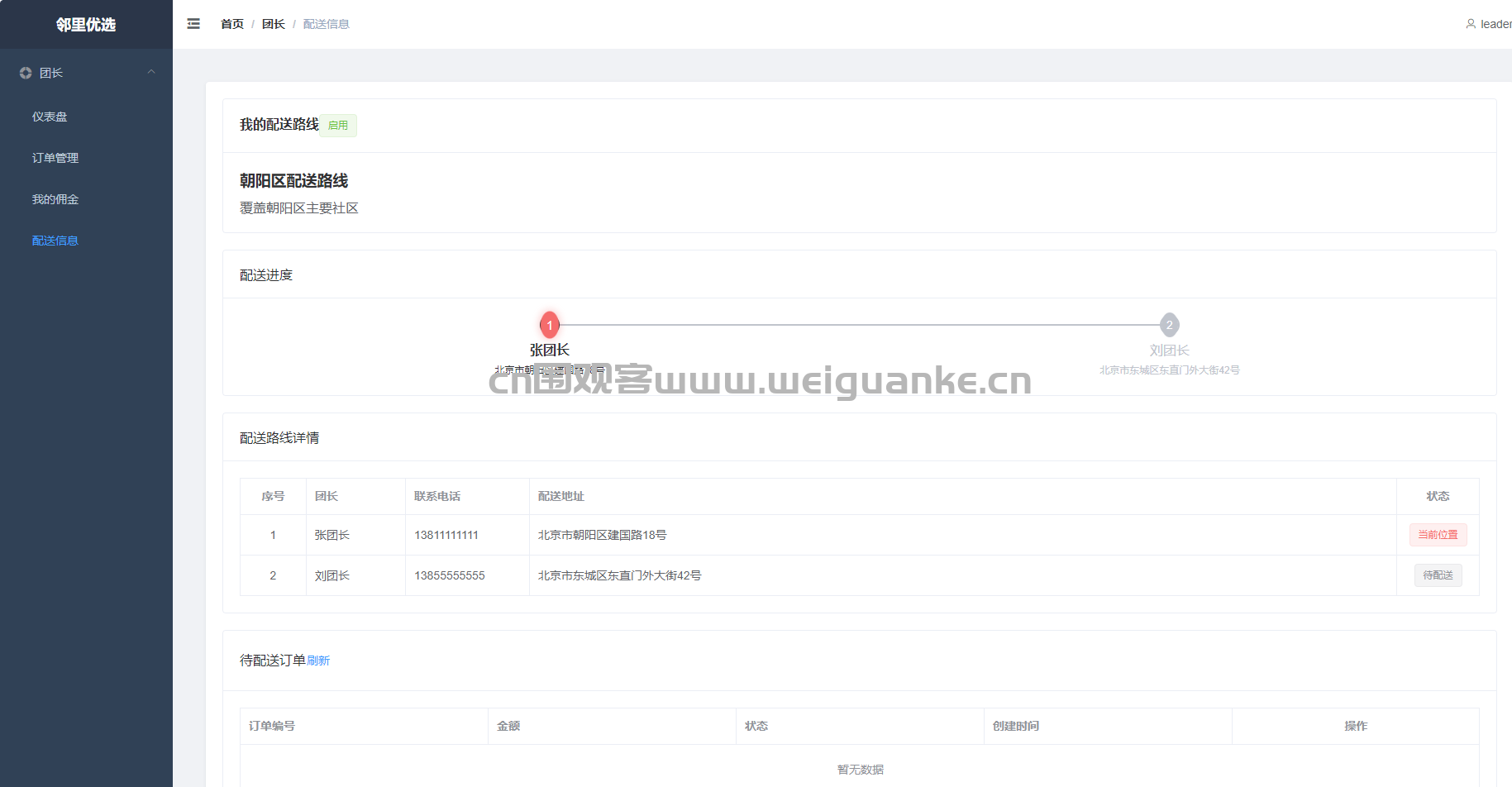This screenshot has width=1512, height=787.
Task: Click step 2 circle for 刘团长
Action: (x=1169, y=325)
